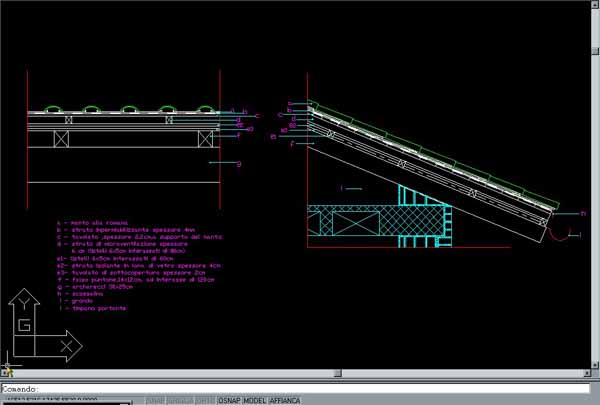Select the 'g' label in left section
The image size is (600, 405).
(x=237, y=163)
